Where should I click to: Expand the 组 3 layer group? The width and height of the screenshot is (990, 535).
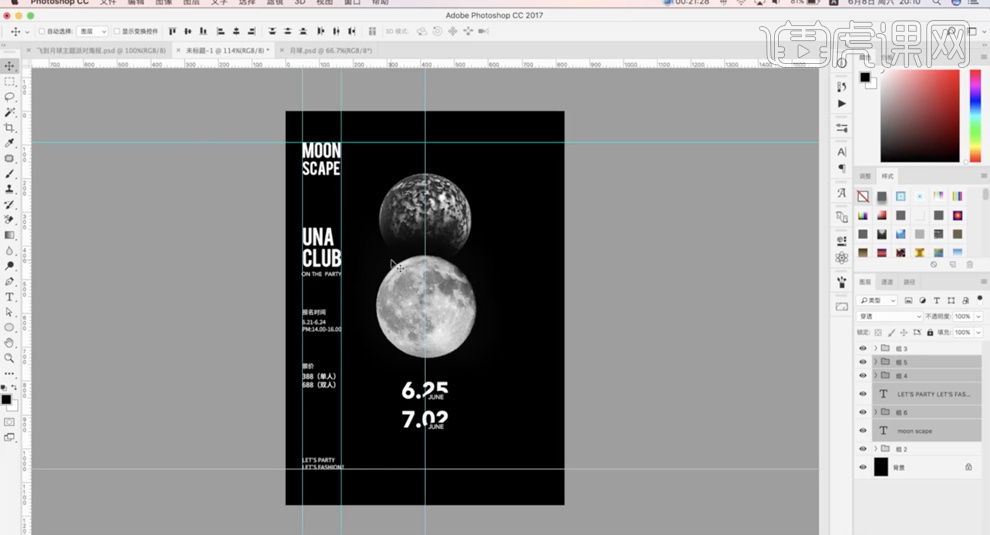pos(875,348)
